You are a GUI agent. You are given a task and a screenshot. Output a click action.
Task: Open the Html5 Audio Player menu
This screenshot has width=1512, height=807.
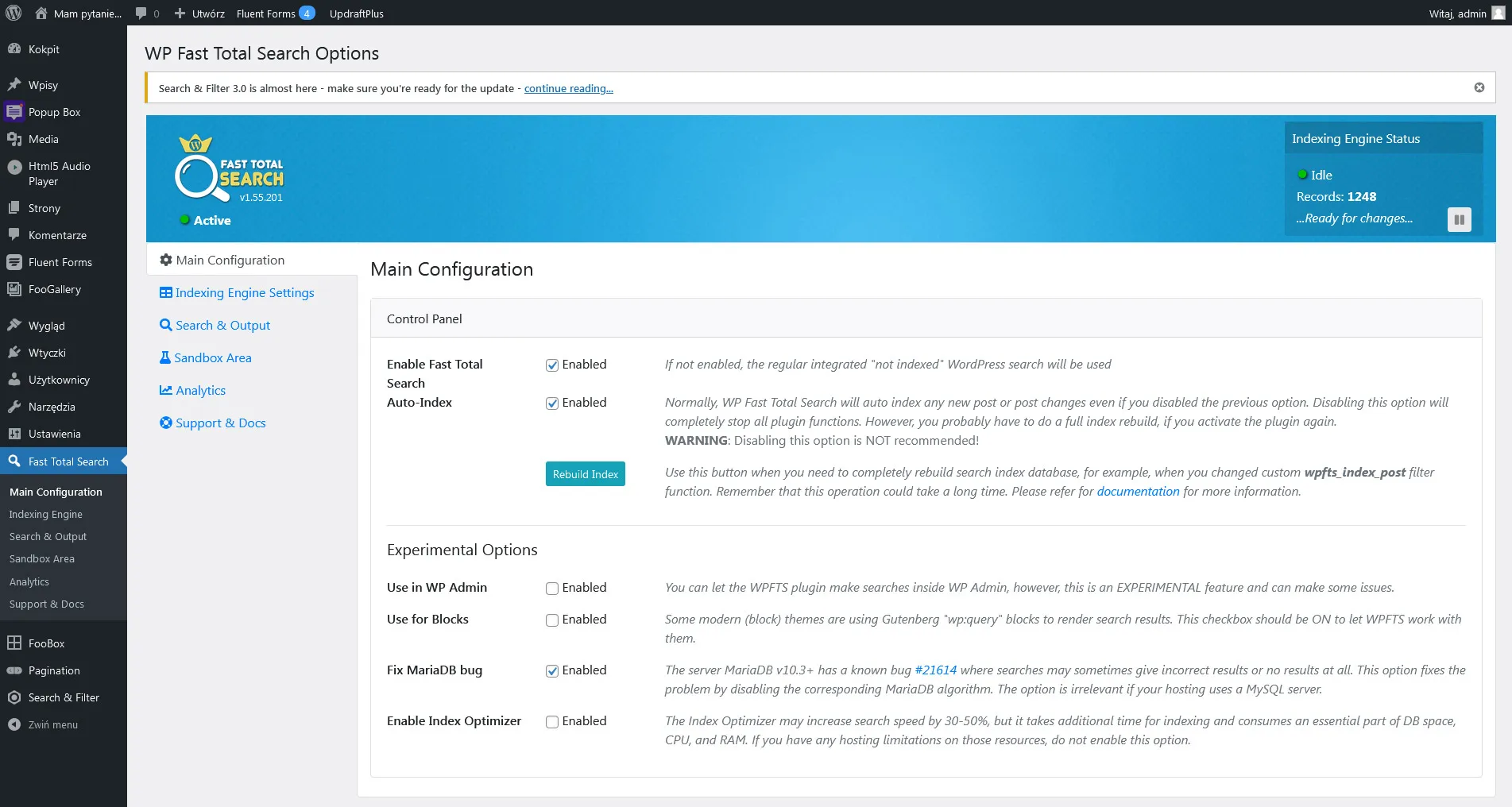click(59, 173)
